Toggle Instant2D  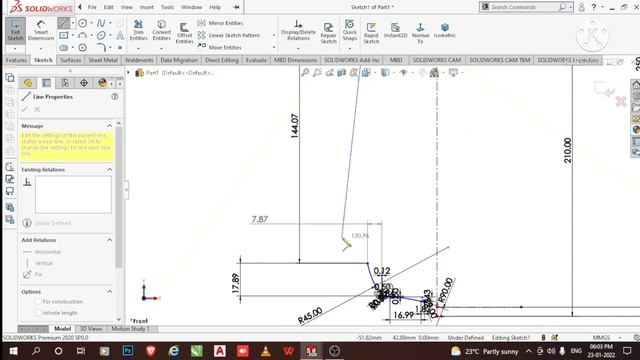tap(396, 30)
